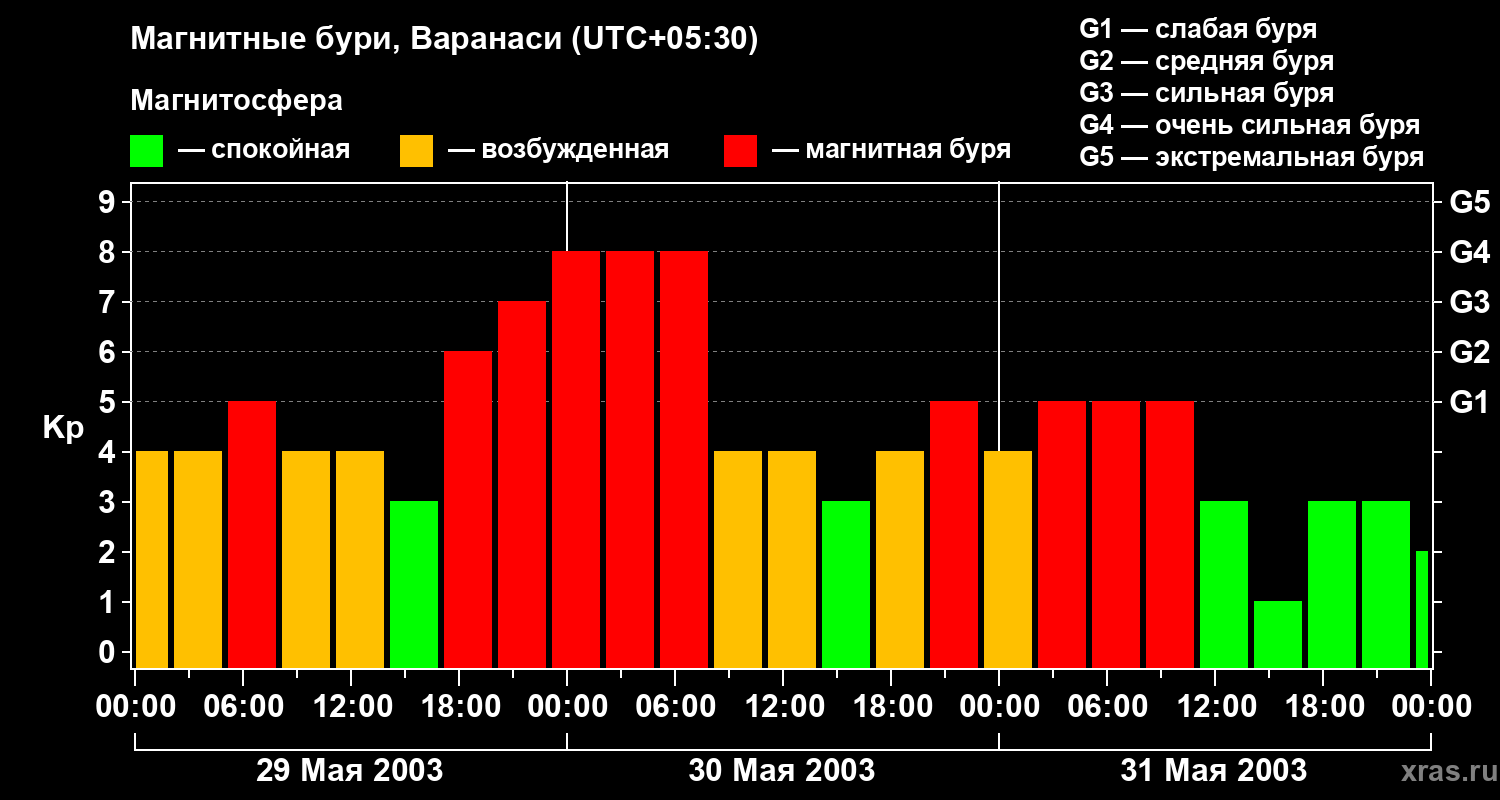Click the 'G2 — средняя буря' legend line
Screen dimensions: 1500x800
point(1206,61)
